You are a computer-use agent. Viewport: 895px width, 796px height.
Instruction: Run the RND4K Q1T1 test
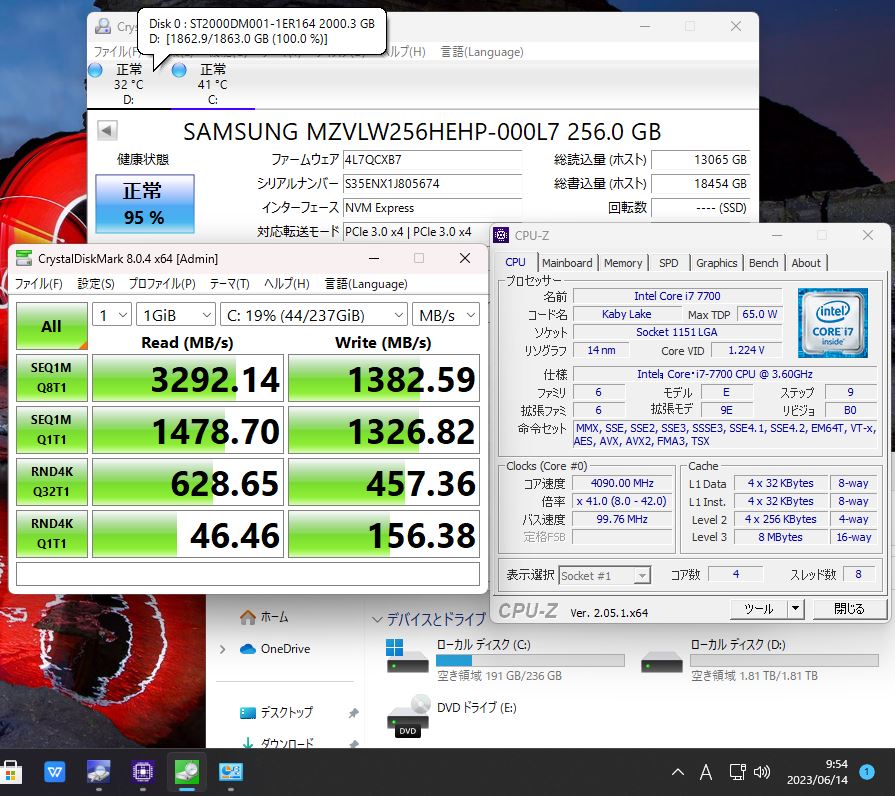(x=51, y=534)
